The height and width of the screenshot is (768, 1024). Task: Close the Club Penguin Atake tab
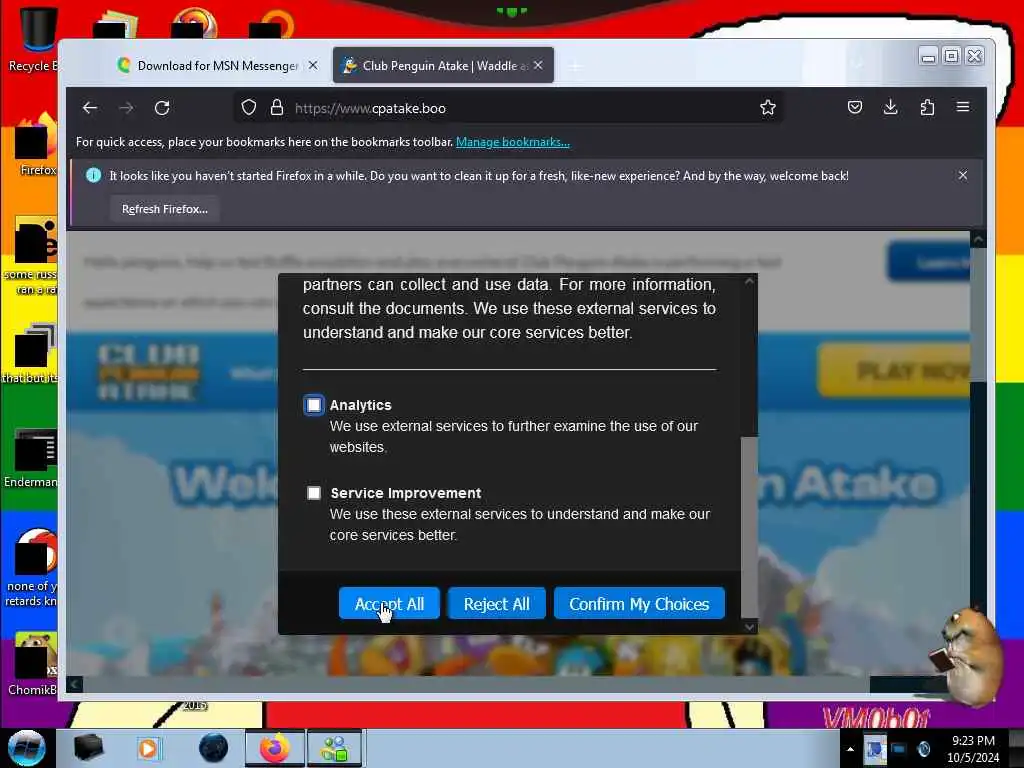538,65
